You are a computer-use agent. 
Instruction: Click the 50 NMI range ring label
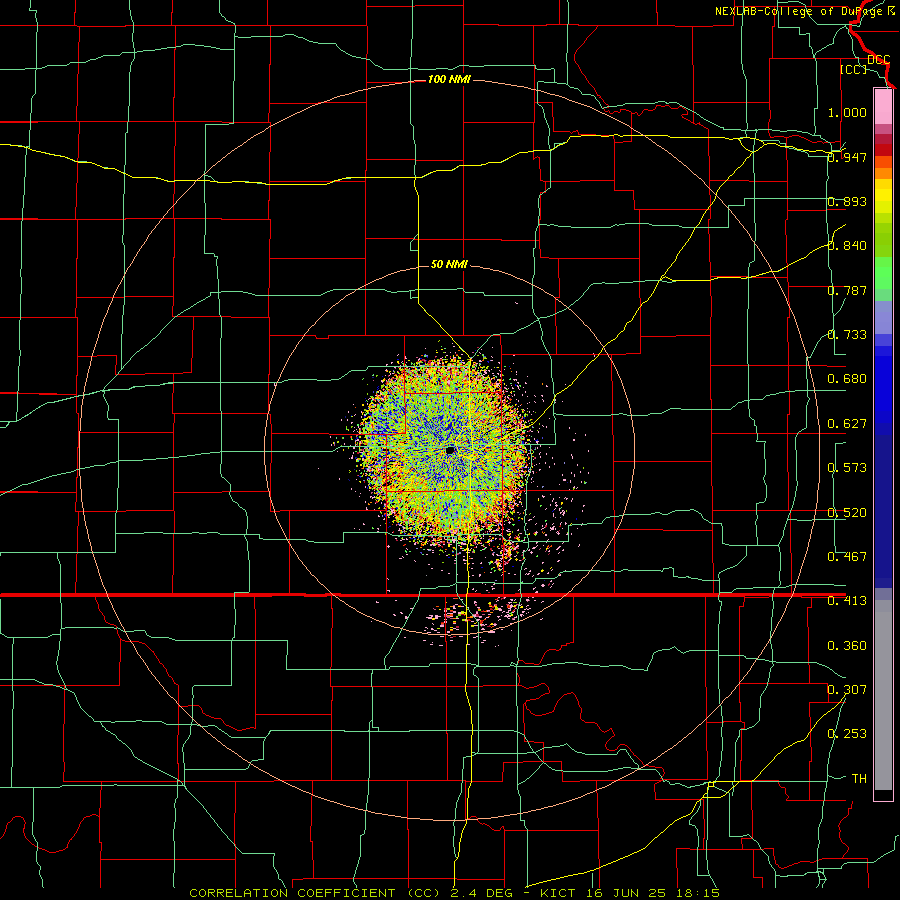[449, 264]
